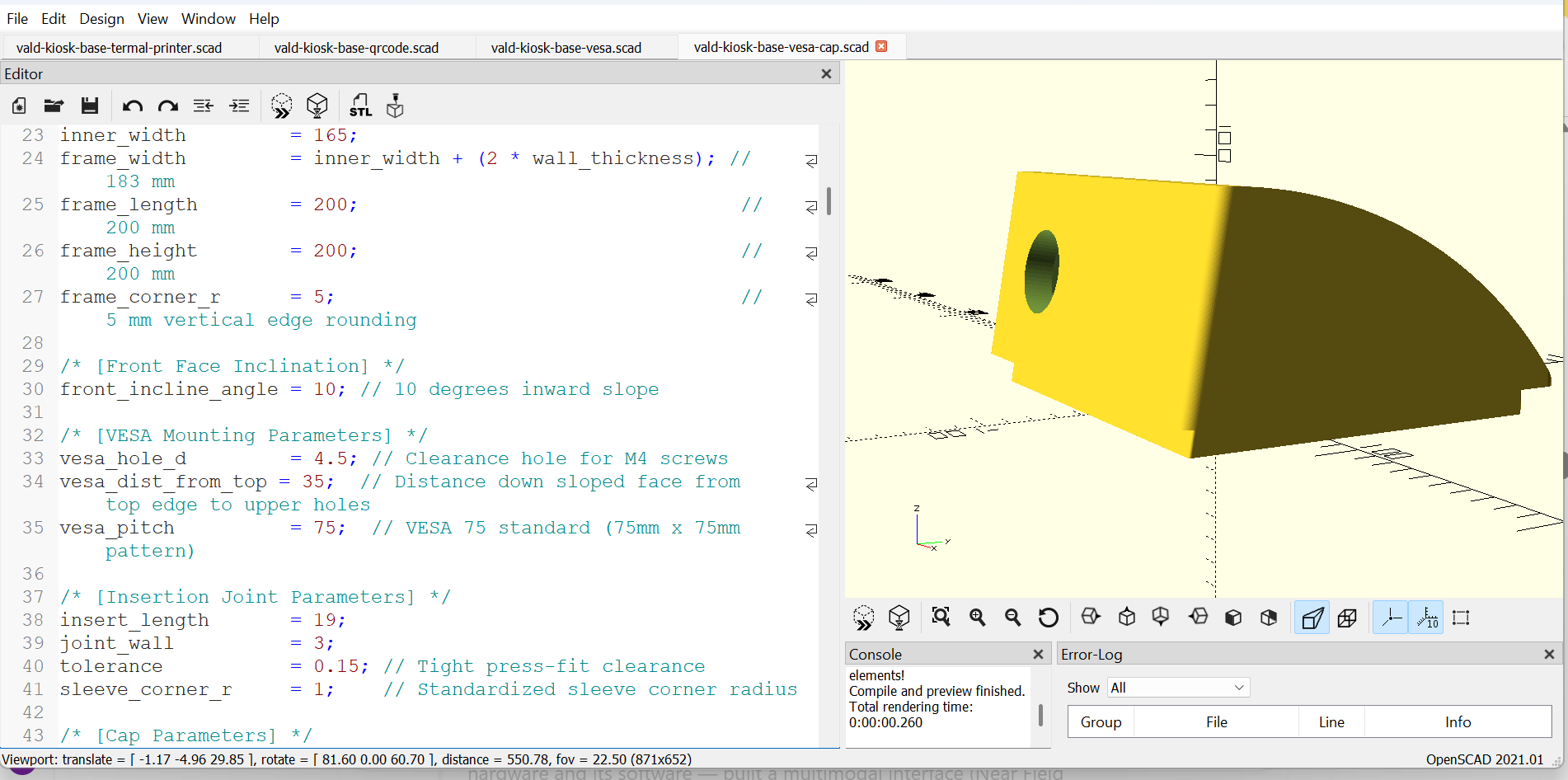Export the design as STL
The image size is (1568, 780).
click(360, 106)
